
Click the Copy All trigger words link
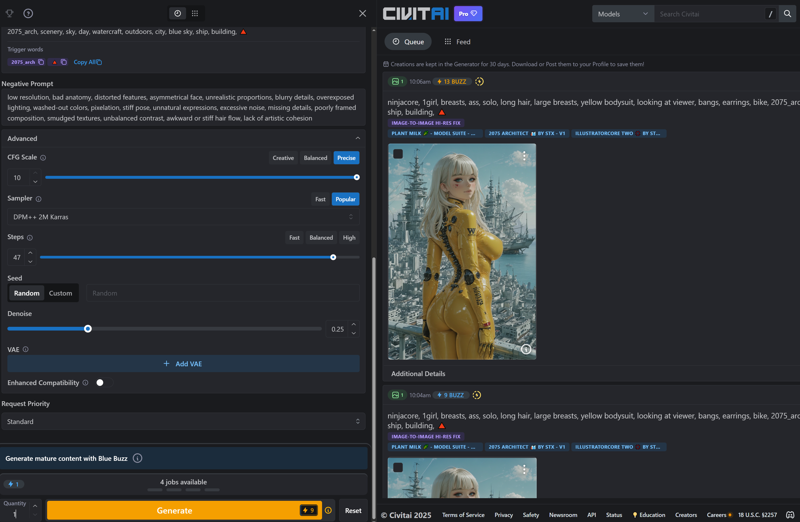(87, 62)
